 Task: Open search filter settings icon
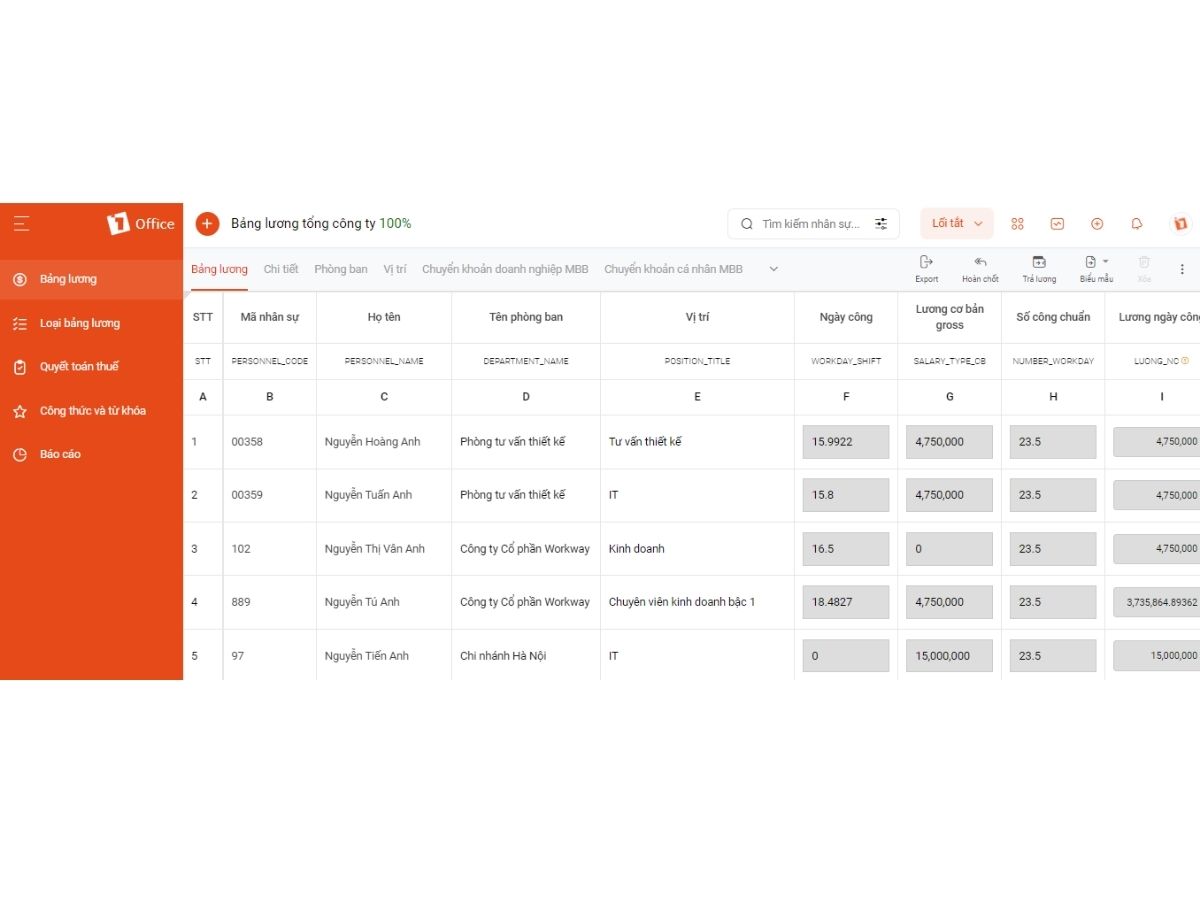[881, 224]
